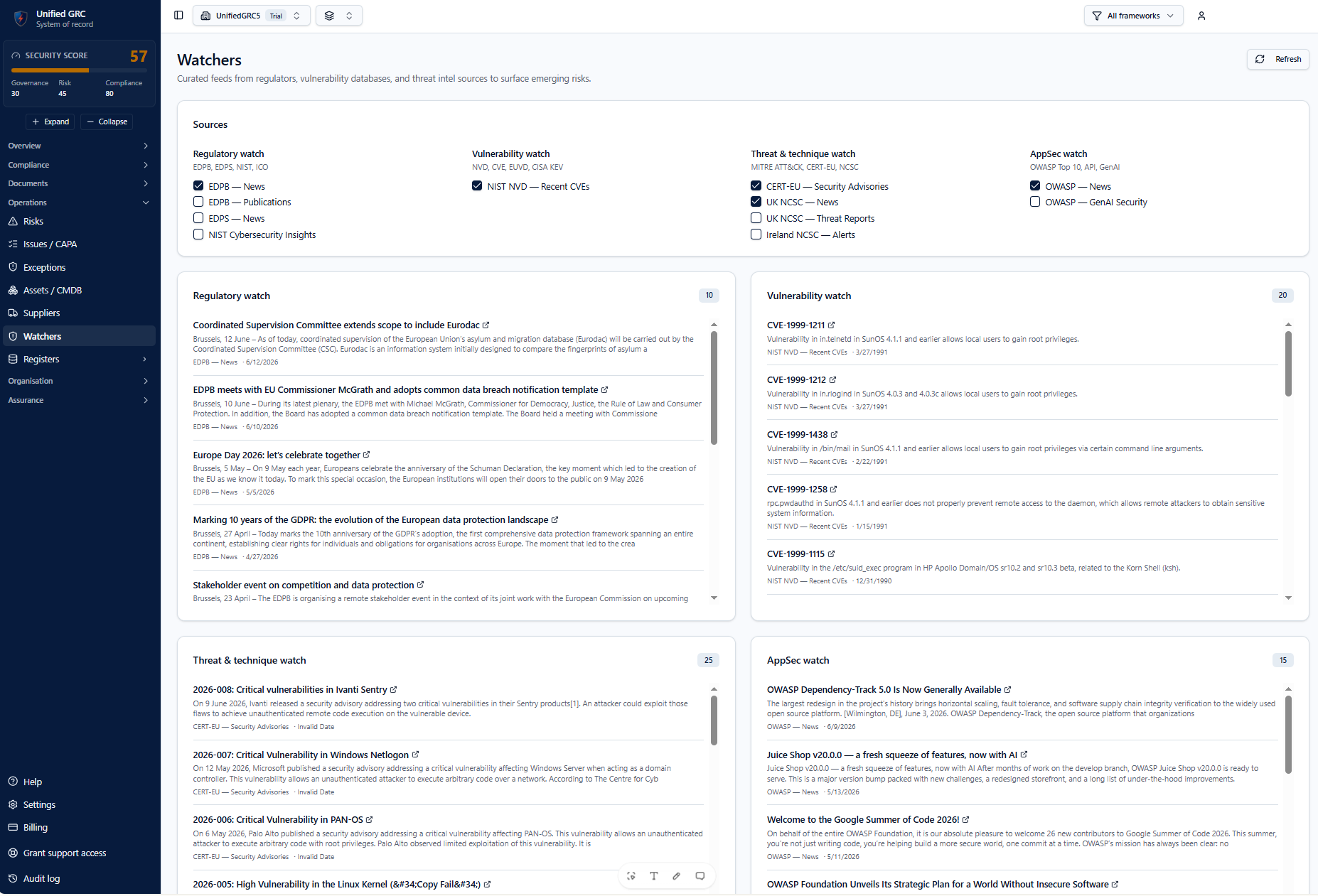Screen dimensions: 1318x896
Task: Enable Ireland NCSC — Alerts source
Action: pos(756,234)
